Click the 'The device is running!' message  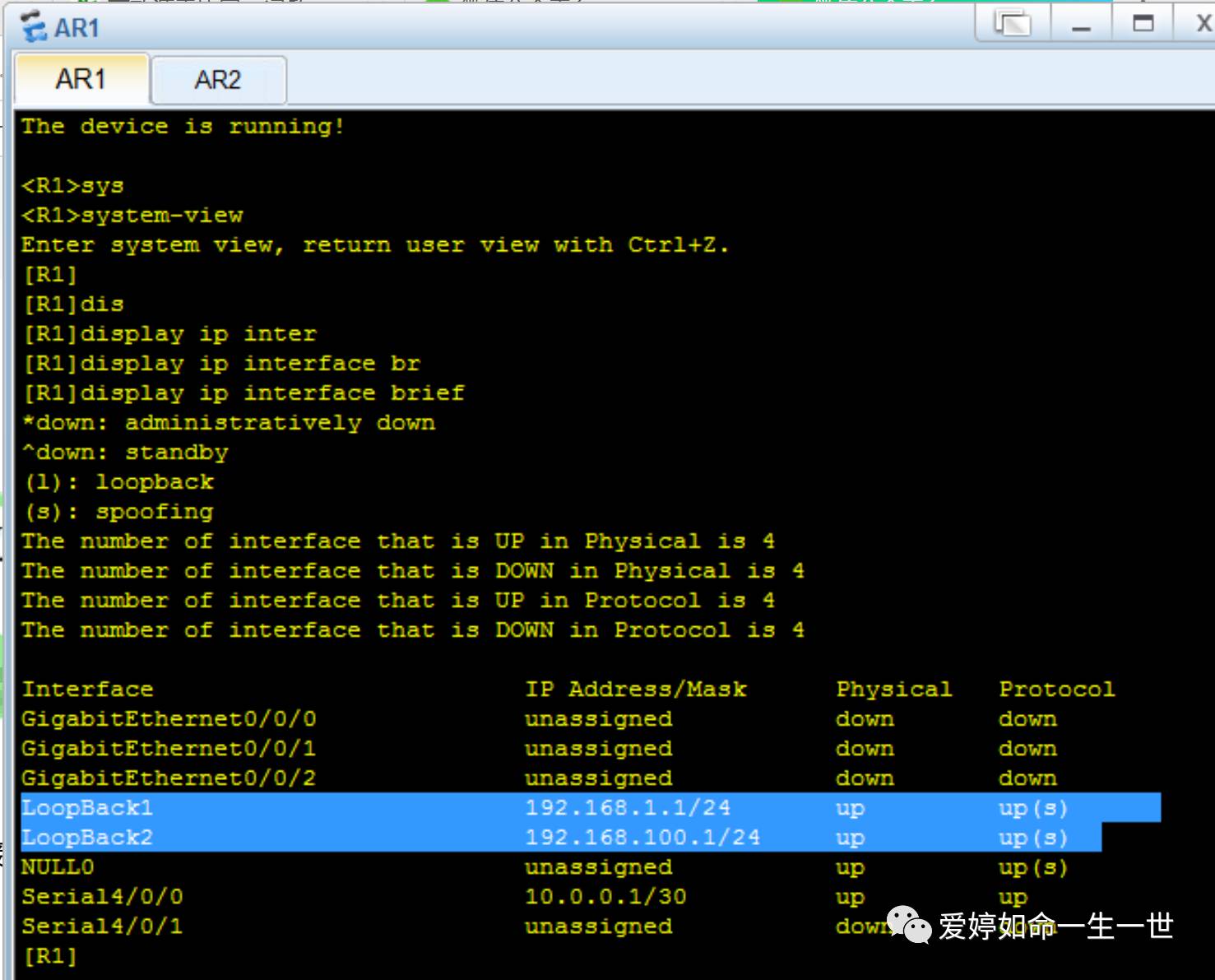(183, 125)
